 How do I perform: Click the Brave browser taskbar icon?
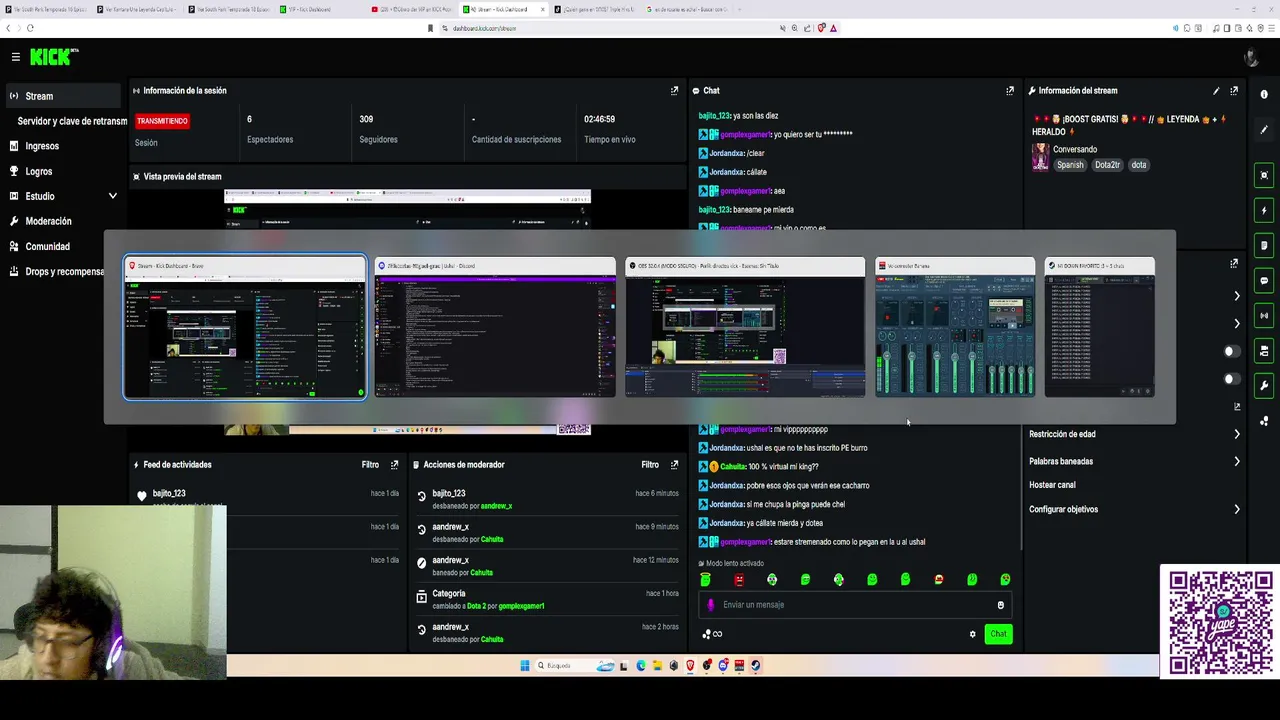tap(690, 666)
